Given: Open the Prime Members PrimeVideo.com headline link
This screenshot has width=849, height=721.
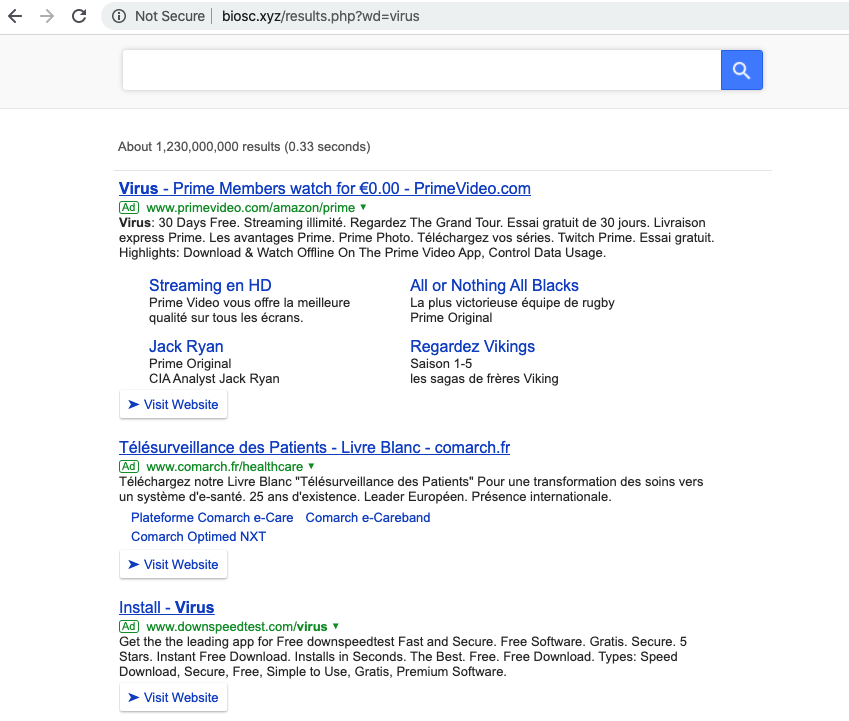Looking at the screenshot, I should tap(324, 188).
